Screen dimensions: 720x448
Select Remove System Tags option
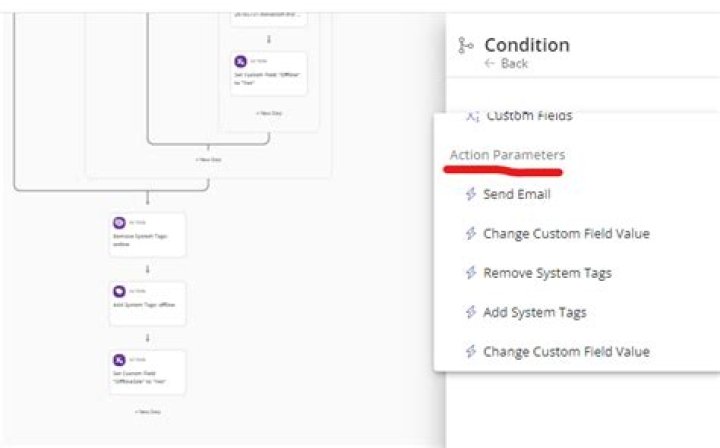click(x=547, y=273)
